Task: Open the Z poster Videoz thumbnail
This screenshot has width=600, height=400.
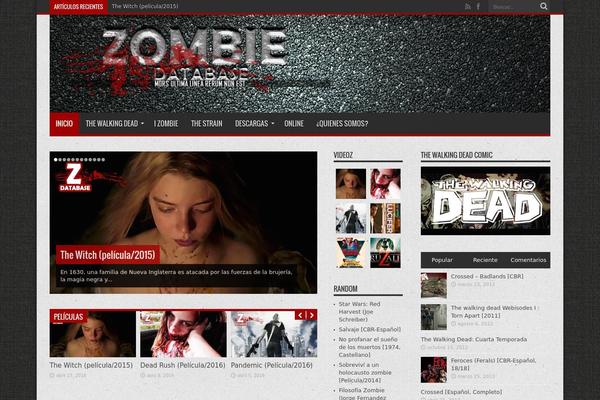Action: tap(385, 253)
